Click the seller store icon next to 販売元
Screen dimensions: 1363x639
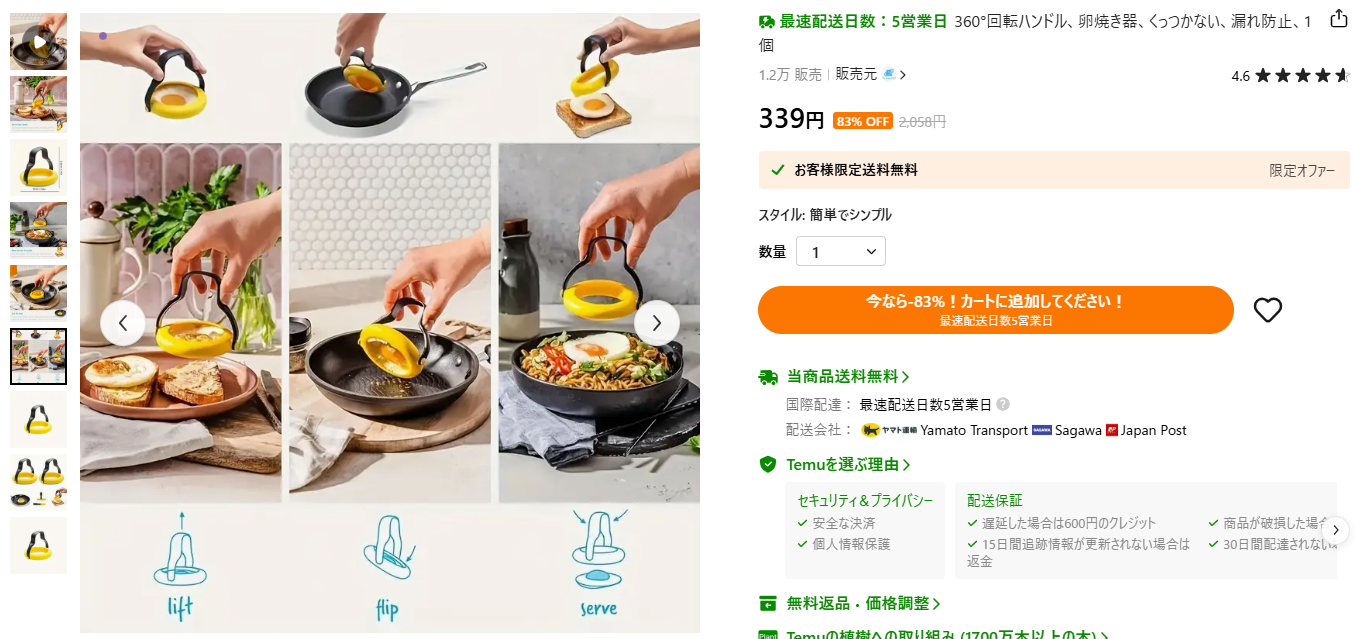coord(890,74)
